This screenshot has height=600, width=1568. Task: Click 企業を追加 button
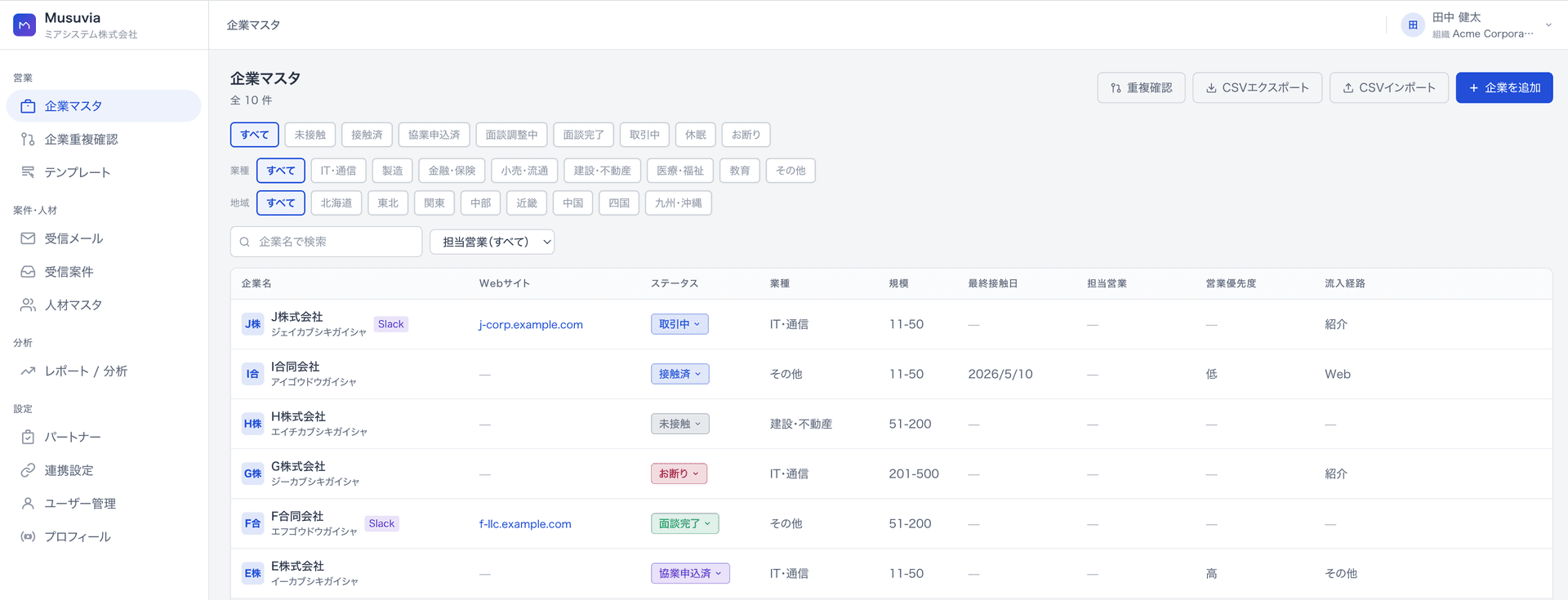pos(1504,88)
